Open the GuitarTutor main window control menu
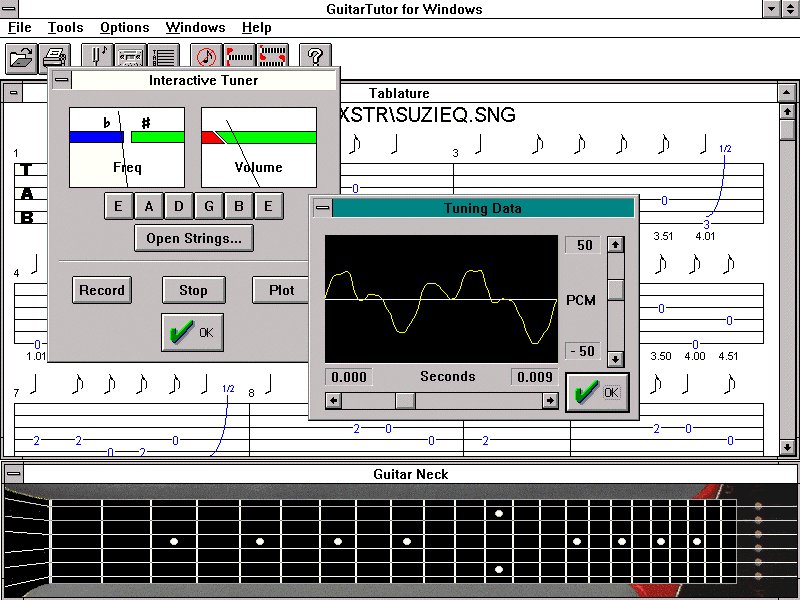800x600 pixels. (9, 9)
